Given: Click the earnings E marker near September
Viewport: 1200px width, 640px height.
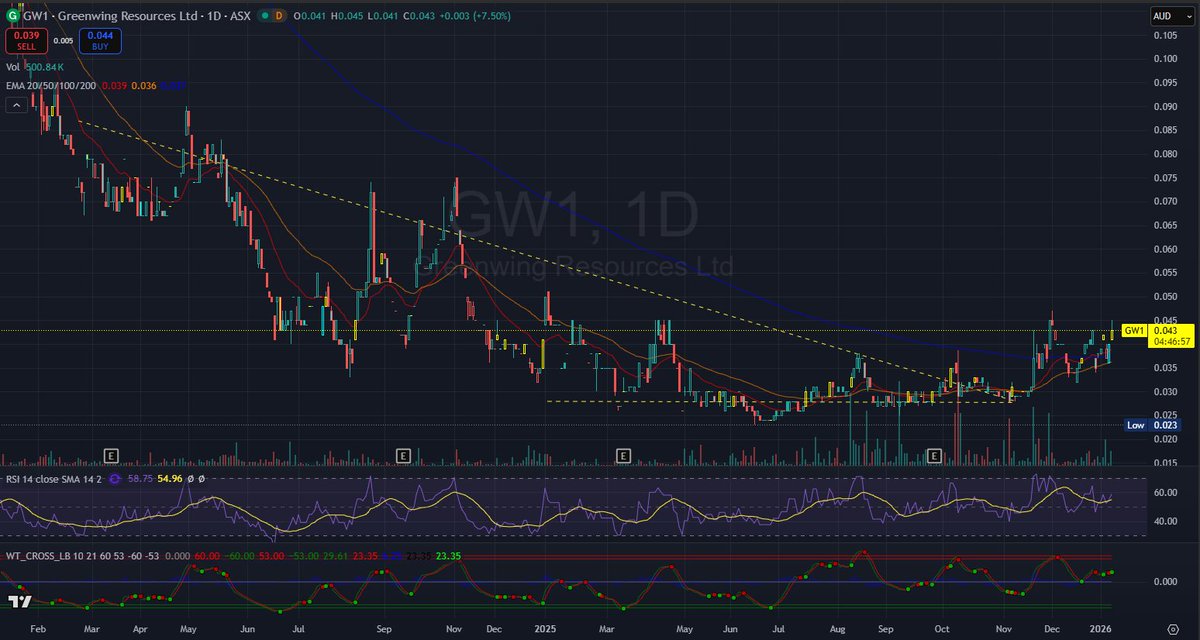Looking at the screenshot, I should [x=403, y=456].
